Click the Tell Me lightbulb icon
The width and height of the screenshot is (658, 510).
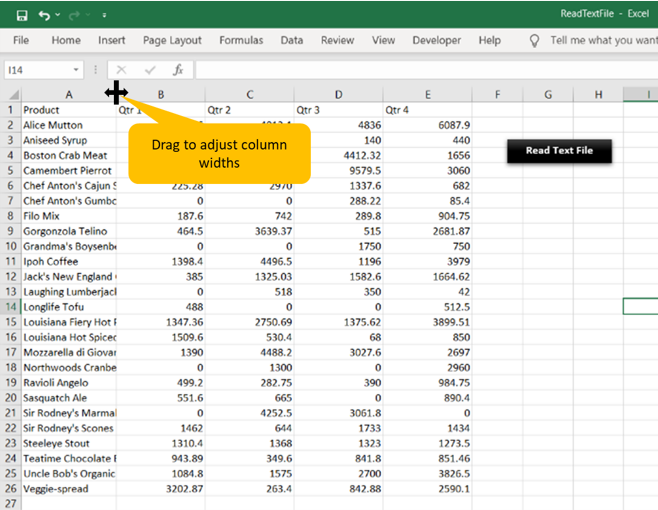[534, 41]
